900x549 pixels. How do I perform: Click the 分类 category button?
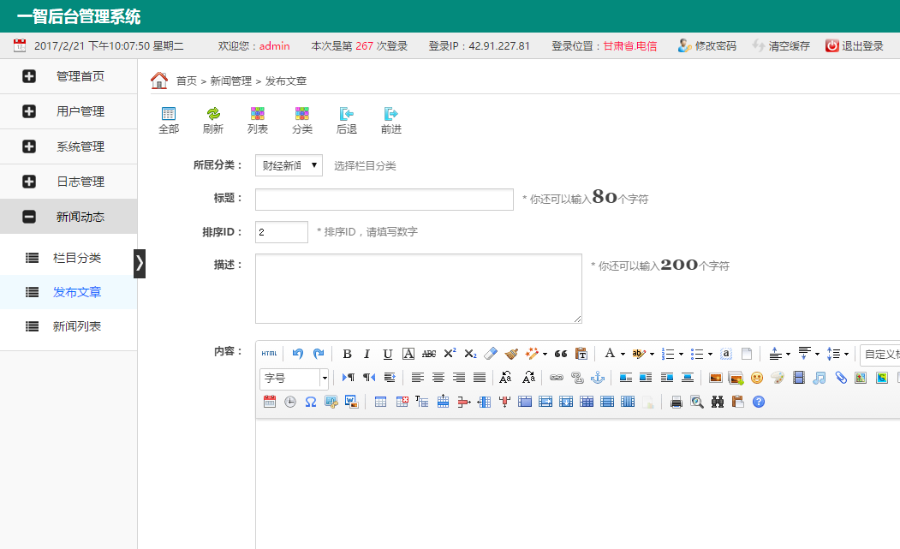pos(302,121)
